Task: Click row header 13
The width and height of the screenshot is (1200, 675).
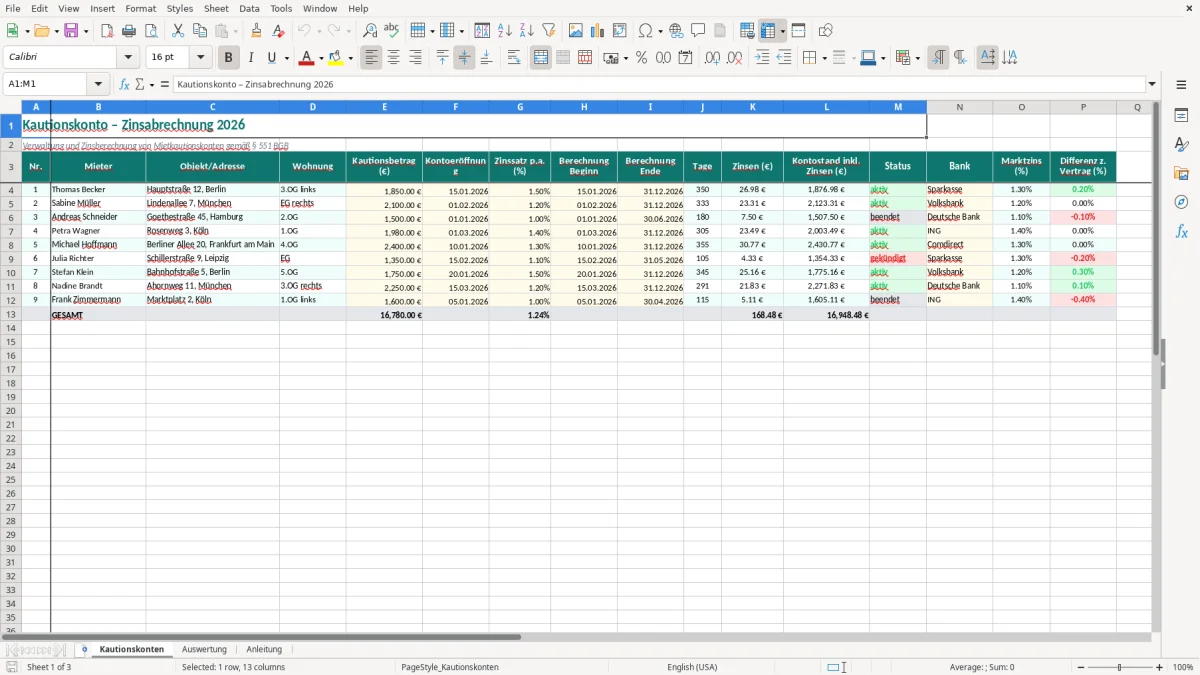Action: tap(11, 315)
